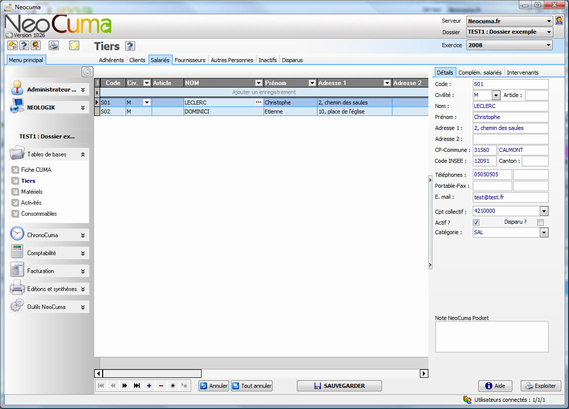Click the help icon next to Tiers title
The height and width of the screenshot is (409, 569).
(130, 46)
